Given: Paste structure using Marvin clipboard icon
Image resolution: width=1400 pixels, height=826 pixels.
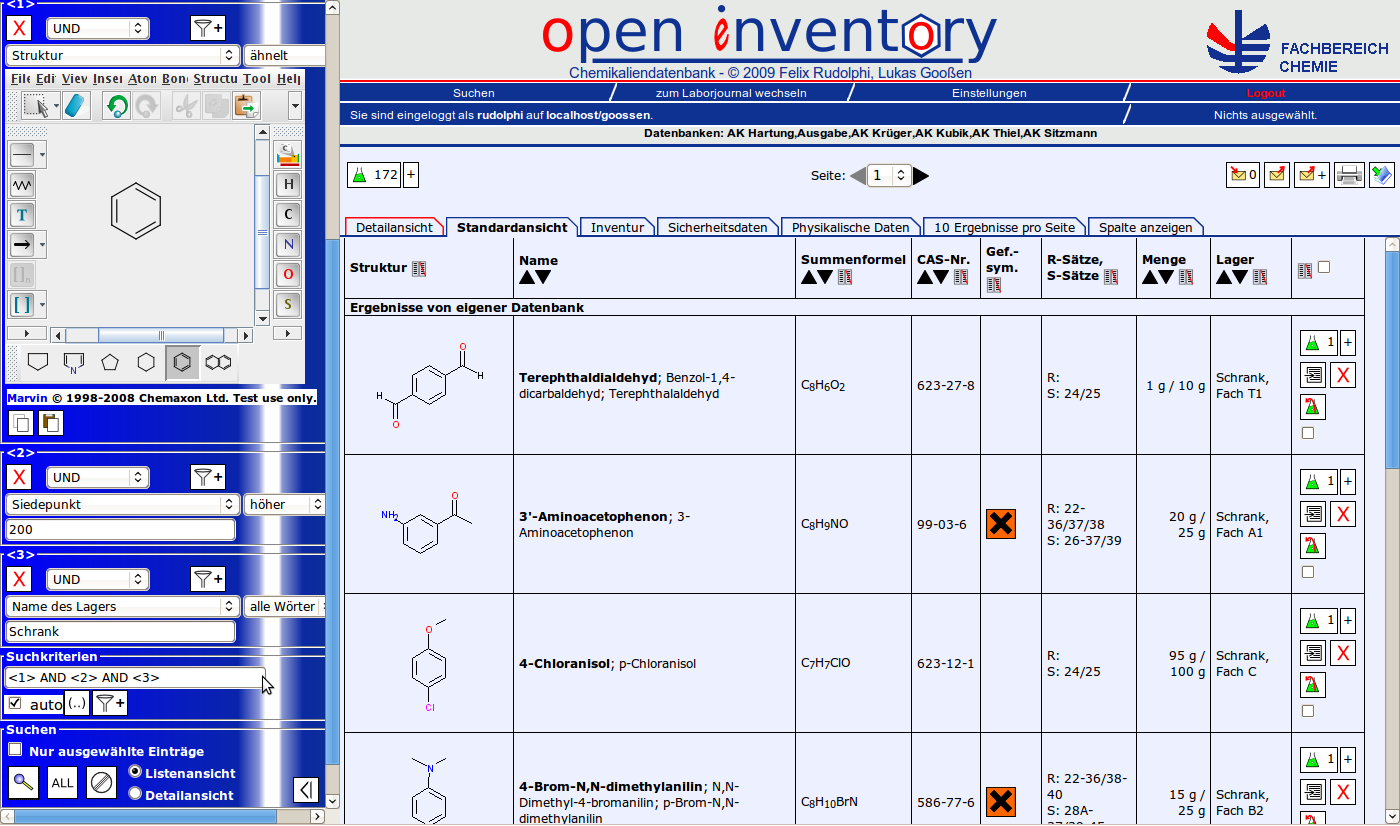Looking at the screenshot, I should coord(246,105).
